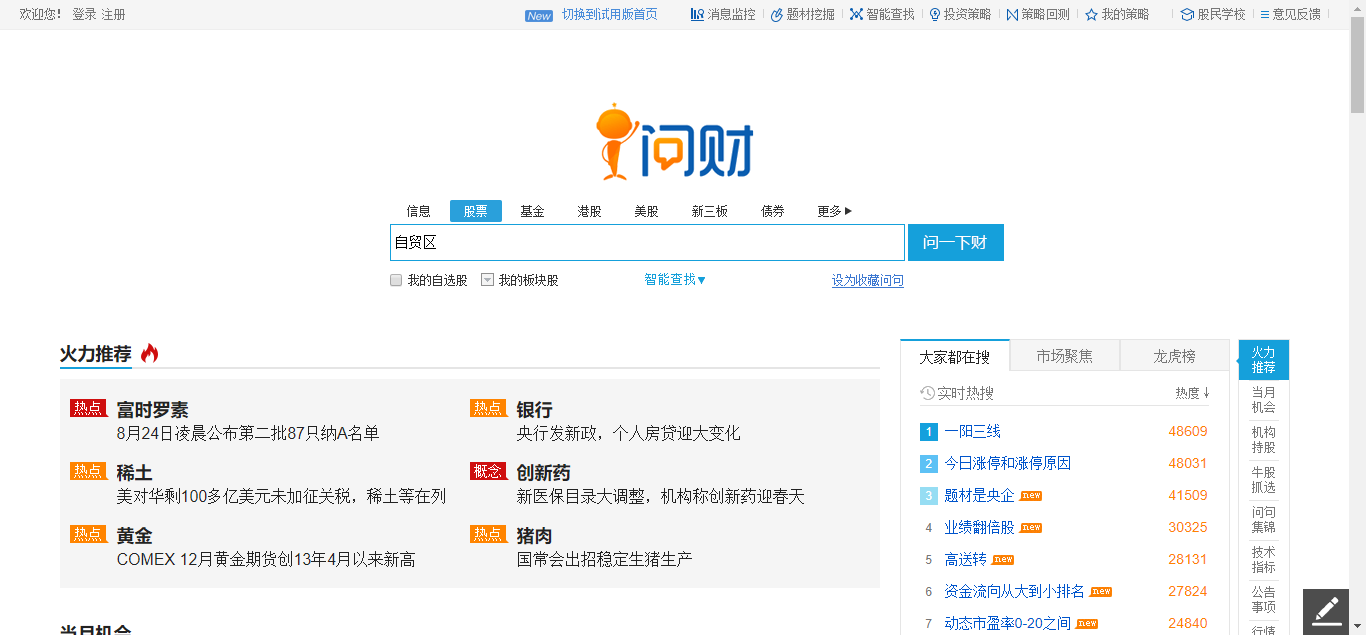Click the 智能查找 icon in top bar

[x=856, y=15]
